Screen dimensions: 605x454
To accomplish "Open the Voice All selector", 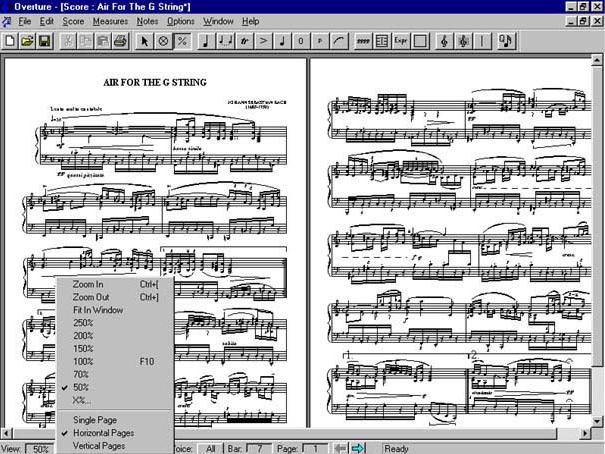I will pos(211,449).
